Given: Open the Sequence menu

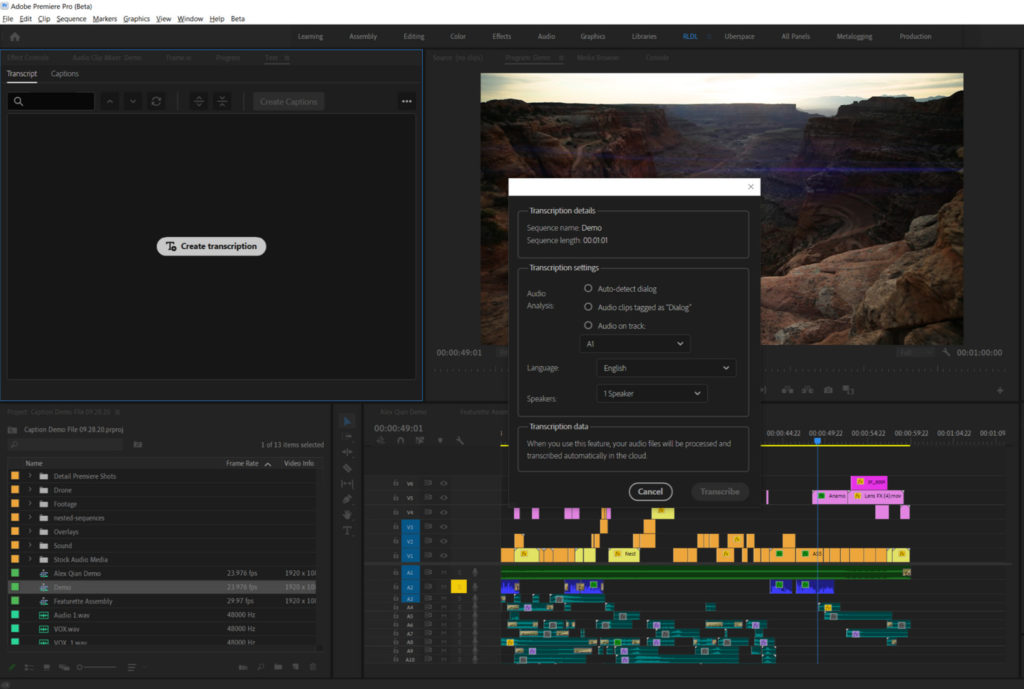Looking at the screenshot, I should click(71, 19).
